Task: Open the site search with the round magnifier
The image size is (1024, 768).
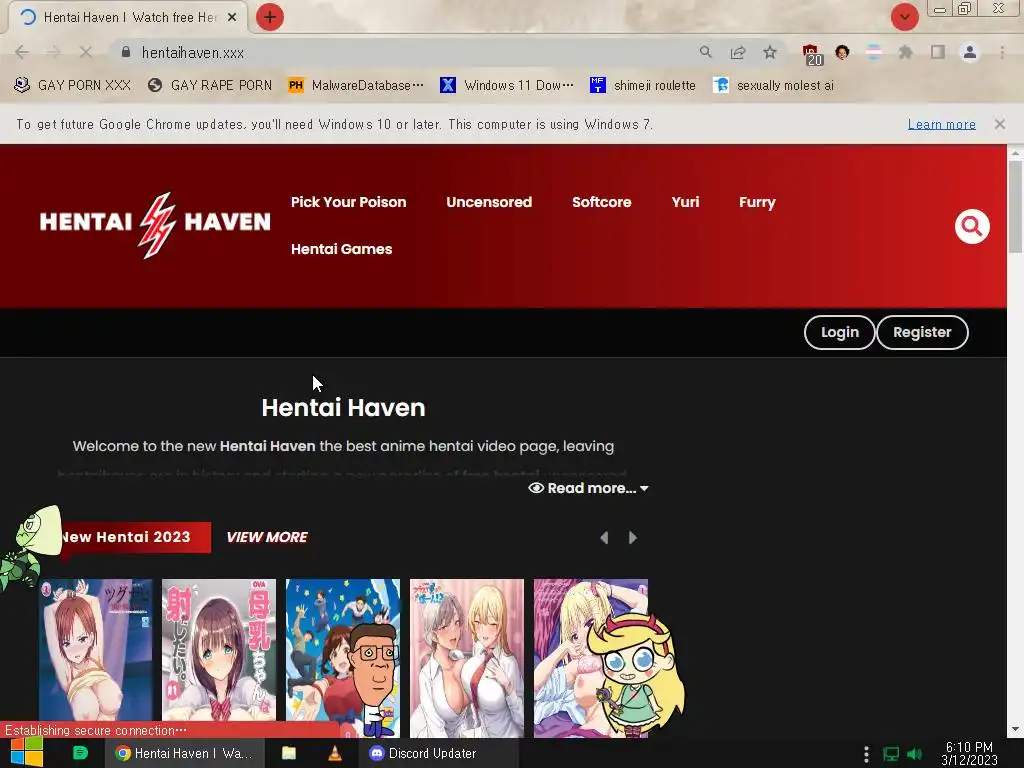Action: (972, 226)
